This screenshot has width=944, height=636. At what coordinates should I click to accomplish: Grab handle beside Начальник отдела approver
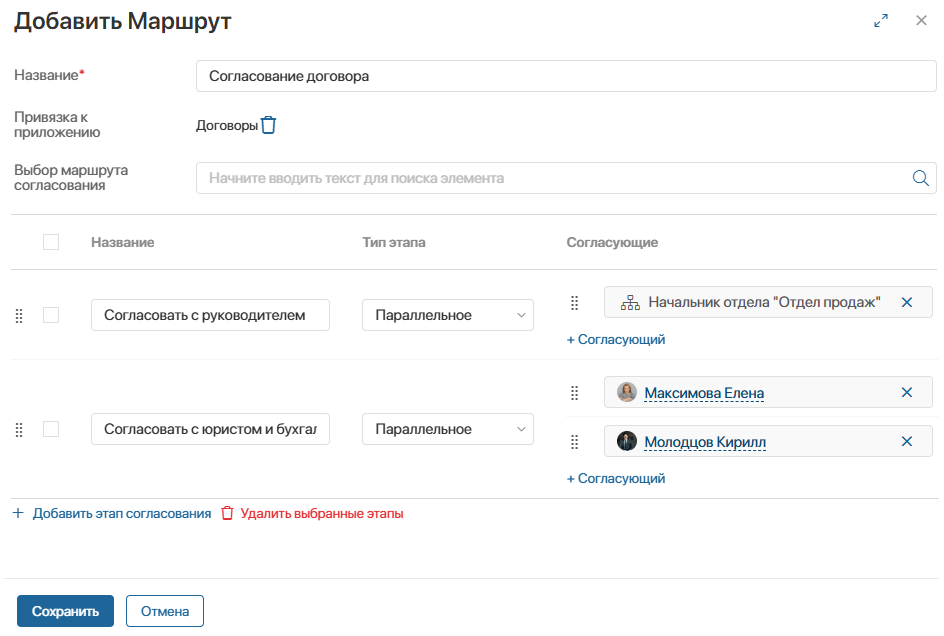pos(574,302)
